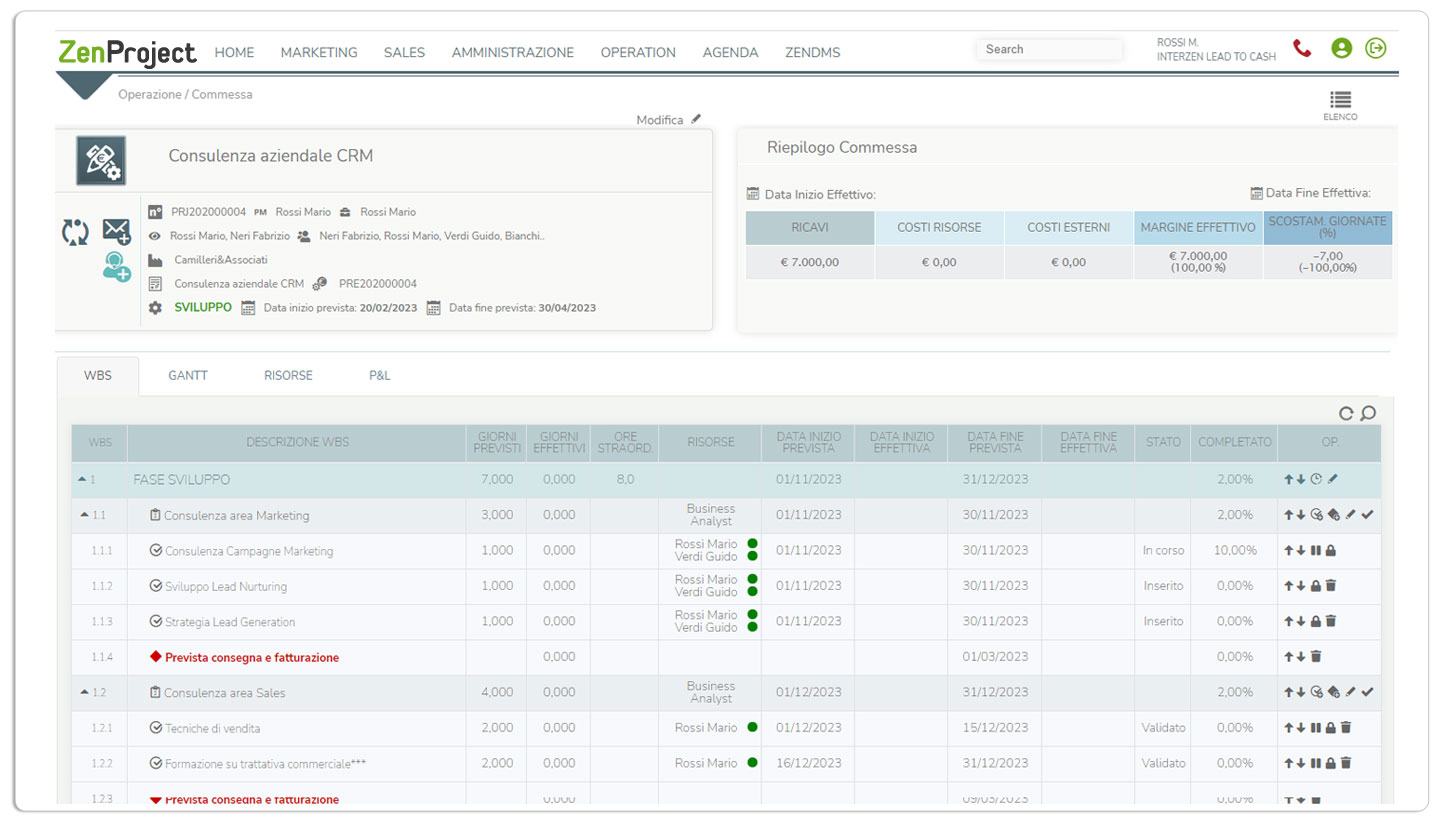Image resolution: width=1445 pixels, height=822 pixels.
Task: Open the Elenco list view icon
Action: coord(1340,100)
